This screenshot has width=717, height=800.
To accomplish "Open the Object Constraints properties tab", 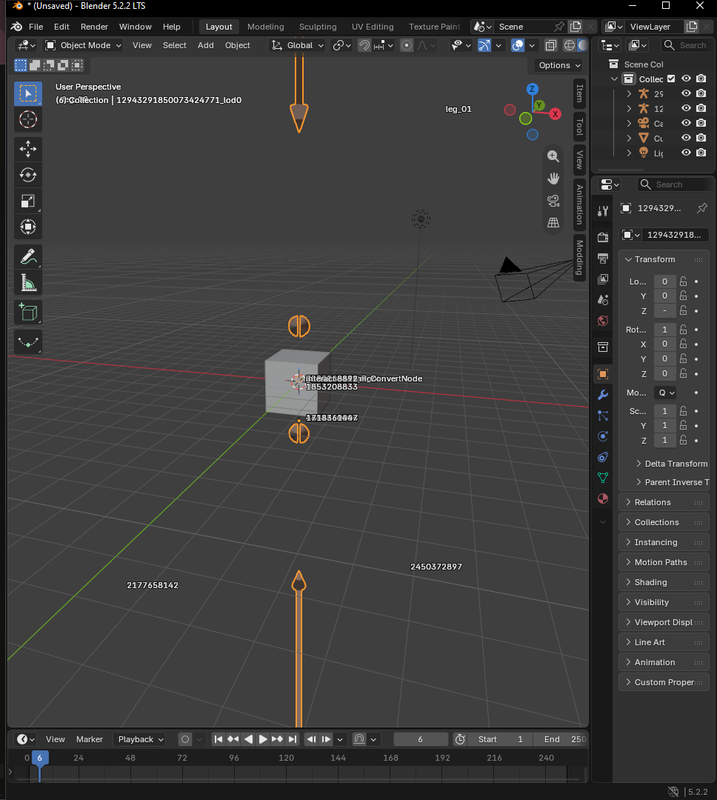I will pyautogui.click(x=603, y=457).
